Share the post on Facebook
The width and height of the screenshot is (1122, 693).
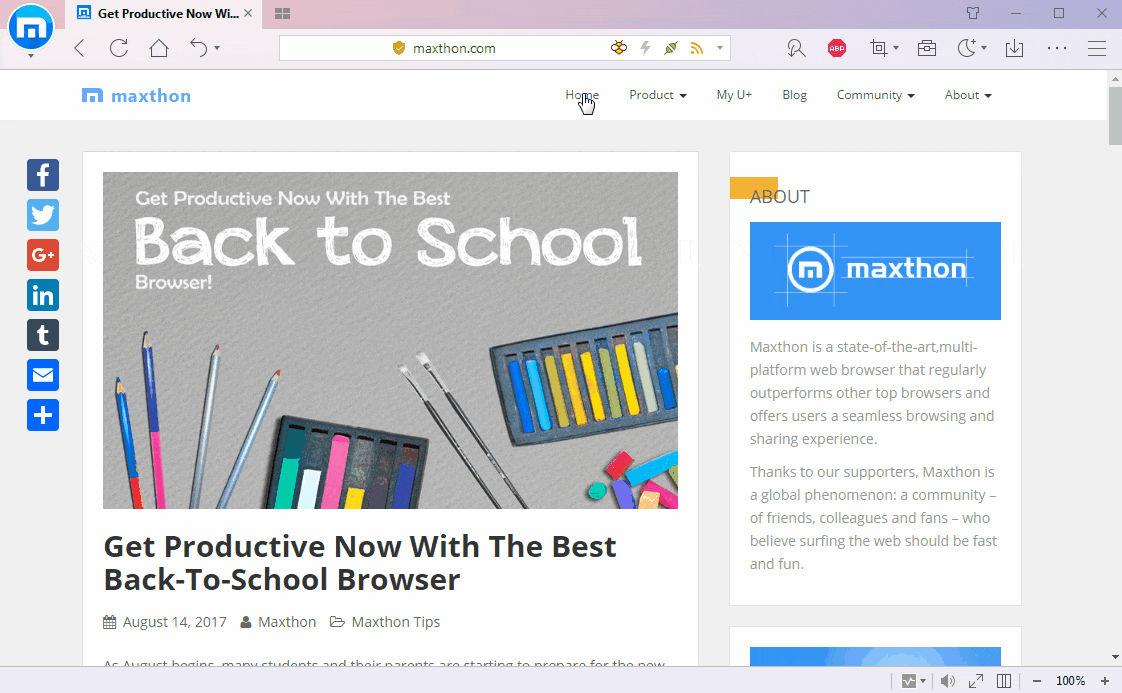tap(43, 175)
